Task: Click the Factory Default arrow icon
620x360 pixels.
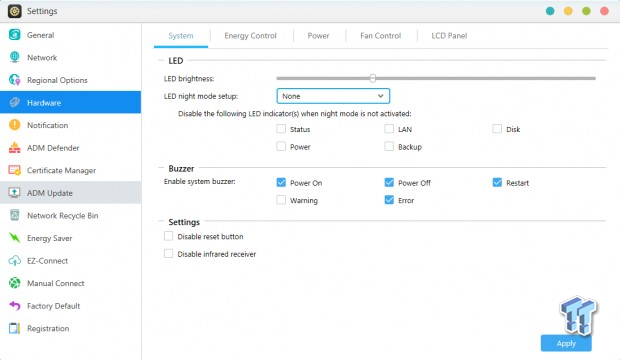Action: coord(15,305)
